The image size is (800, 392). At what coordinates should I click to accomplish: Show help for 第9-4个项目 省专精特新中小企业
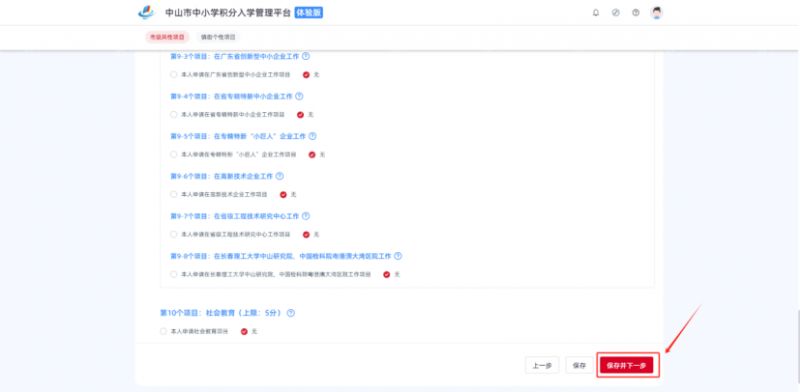click(x=299, y=96)
